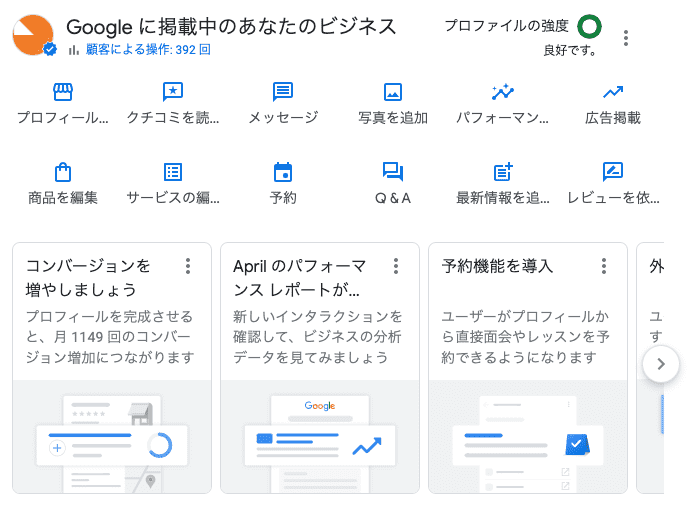The image size is (696, 505).
Task: Click the サービスの編集 list icon
Action: pyautogui.click(x=173, y=172)
